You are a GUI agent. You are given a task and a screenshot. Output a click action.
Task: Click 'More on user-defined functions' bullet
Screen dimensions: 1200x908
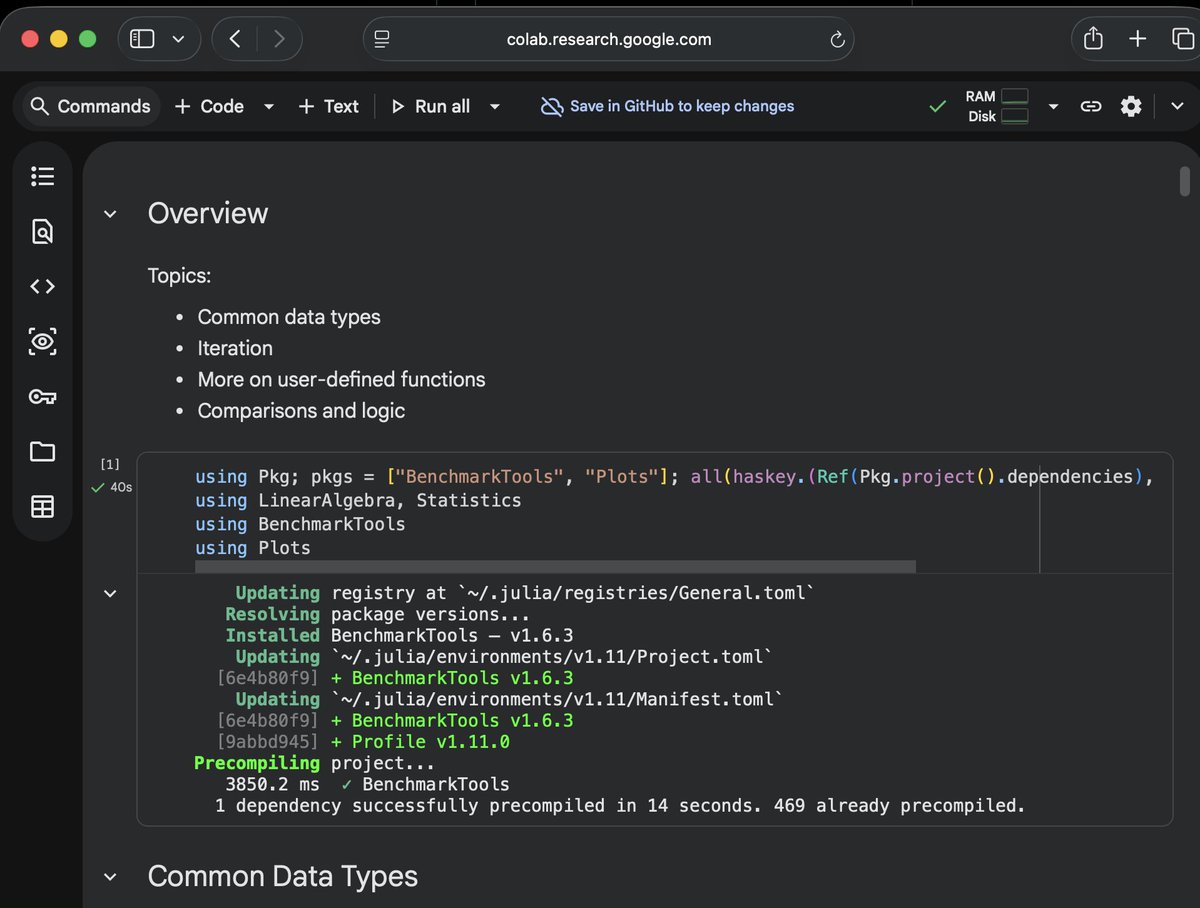point(341,379)
